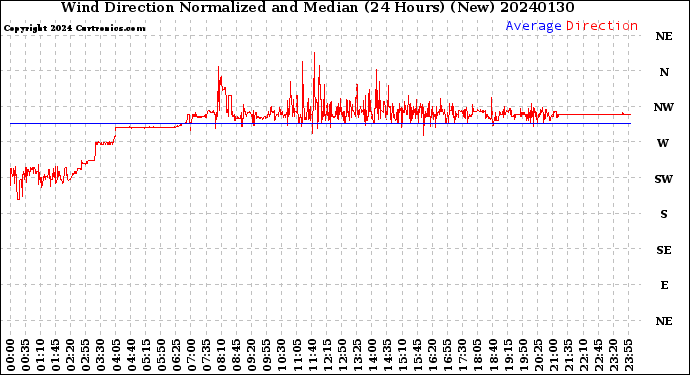Click the 02:55 time axis label

tap(86, 355)
